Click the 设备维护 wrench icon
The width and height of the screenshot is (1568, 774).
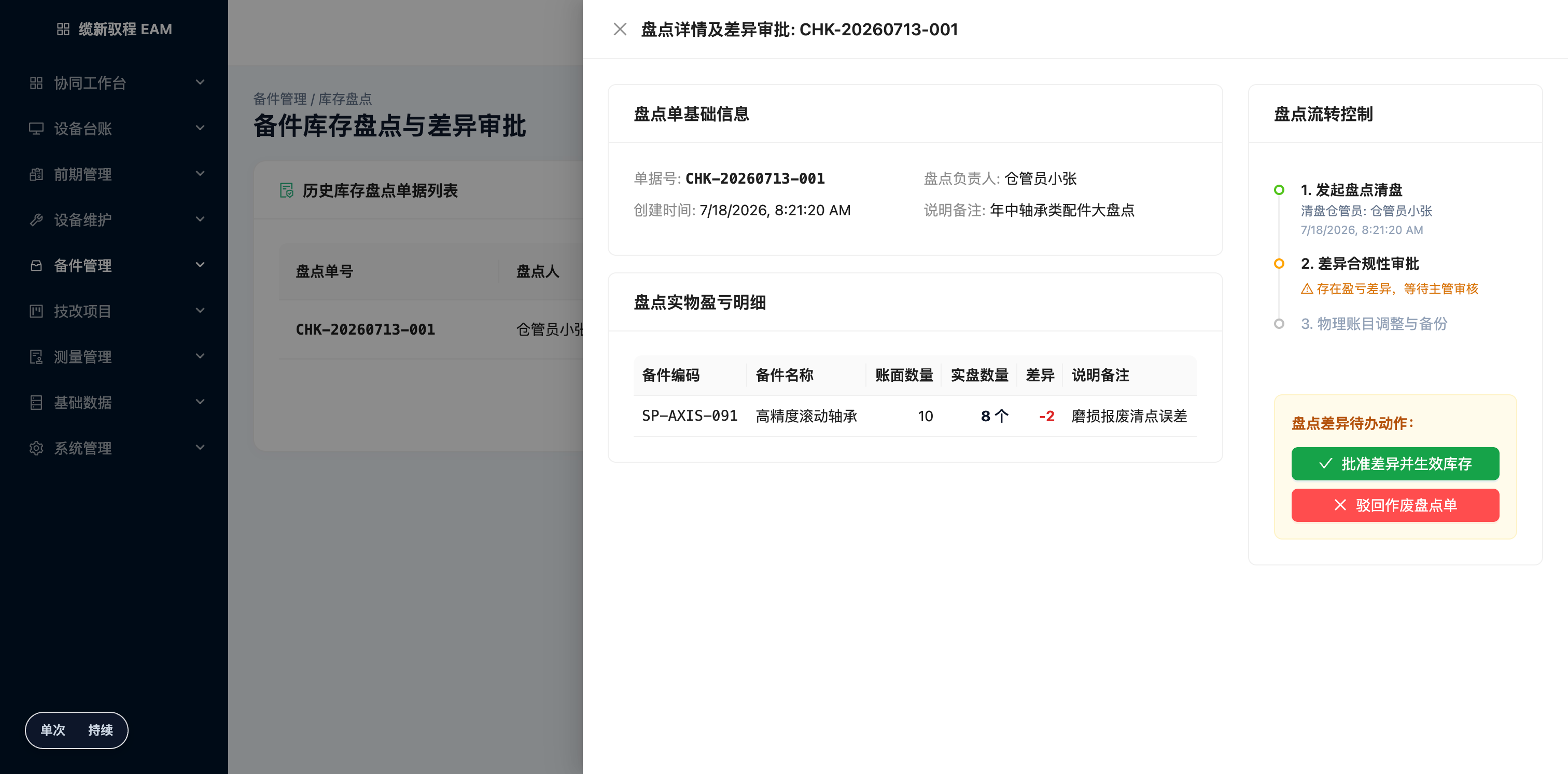pos(36,220)
